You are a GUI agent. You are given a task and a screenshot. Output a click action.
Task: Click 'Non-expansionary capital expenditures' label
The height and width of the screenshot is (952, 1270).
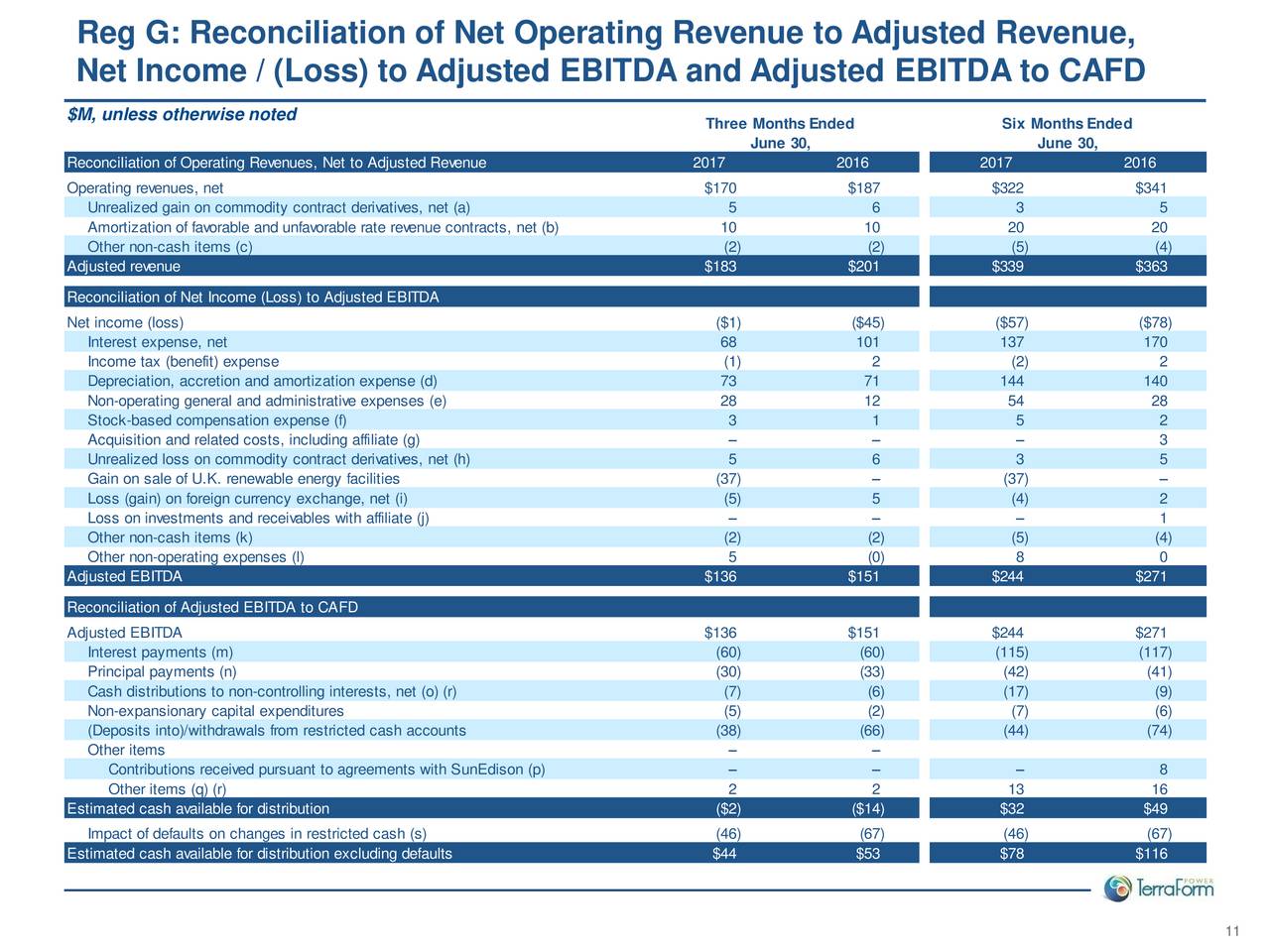(215, 710)
